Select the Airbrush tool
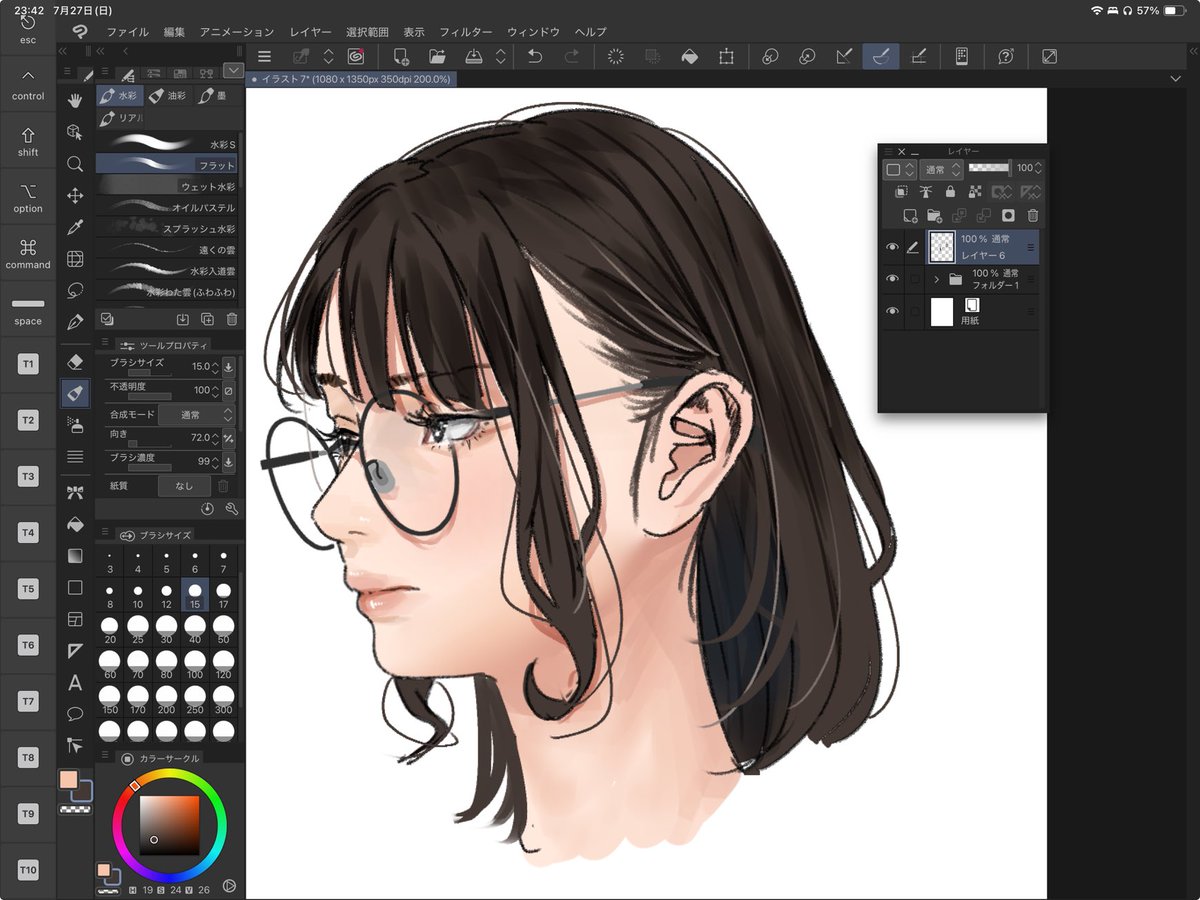This screenshot has width=1200, height=900. pyautogui.click(x=75, y=425)
